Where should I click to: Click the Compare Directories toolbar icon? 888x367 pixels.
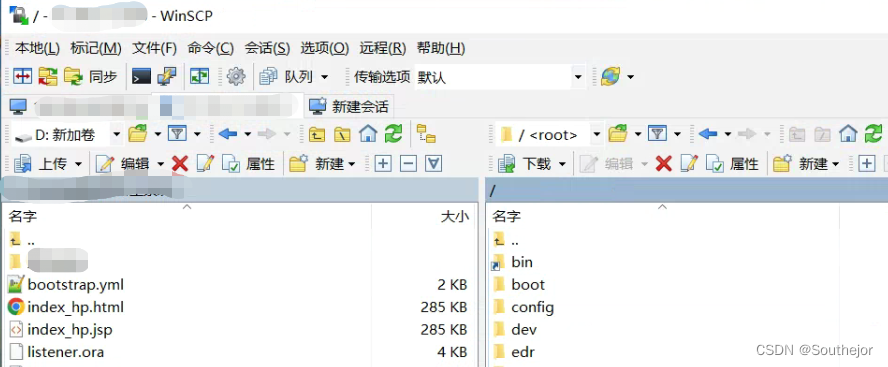(x=22, y=76)
